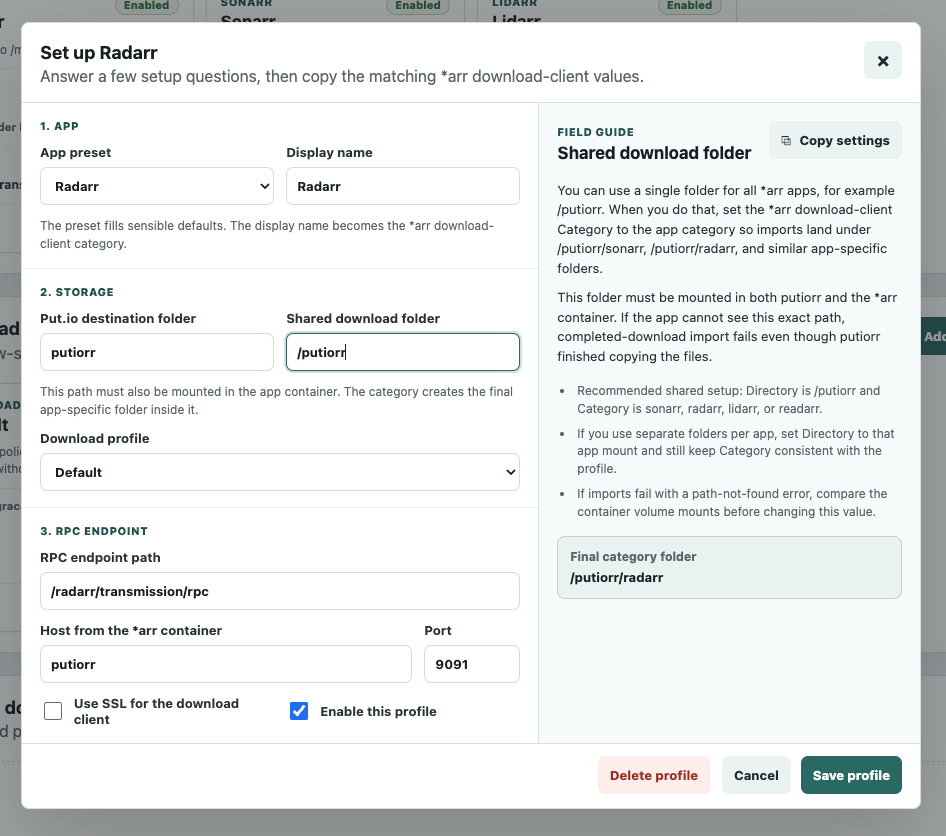
Task: Click the Host from the *arr container field
Action: tap(226, 664)
